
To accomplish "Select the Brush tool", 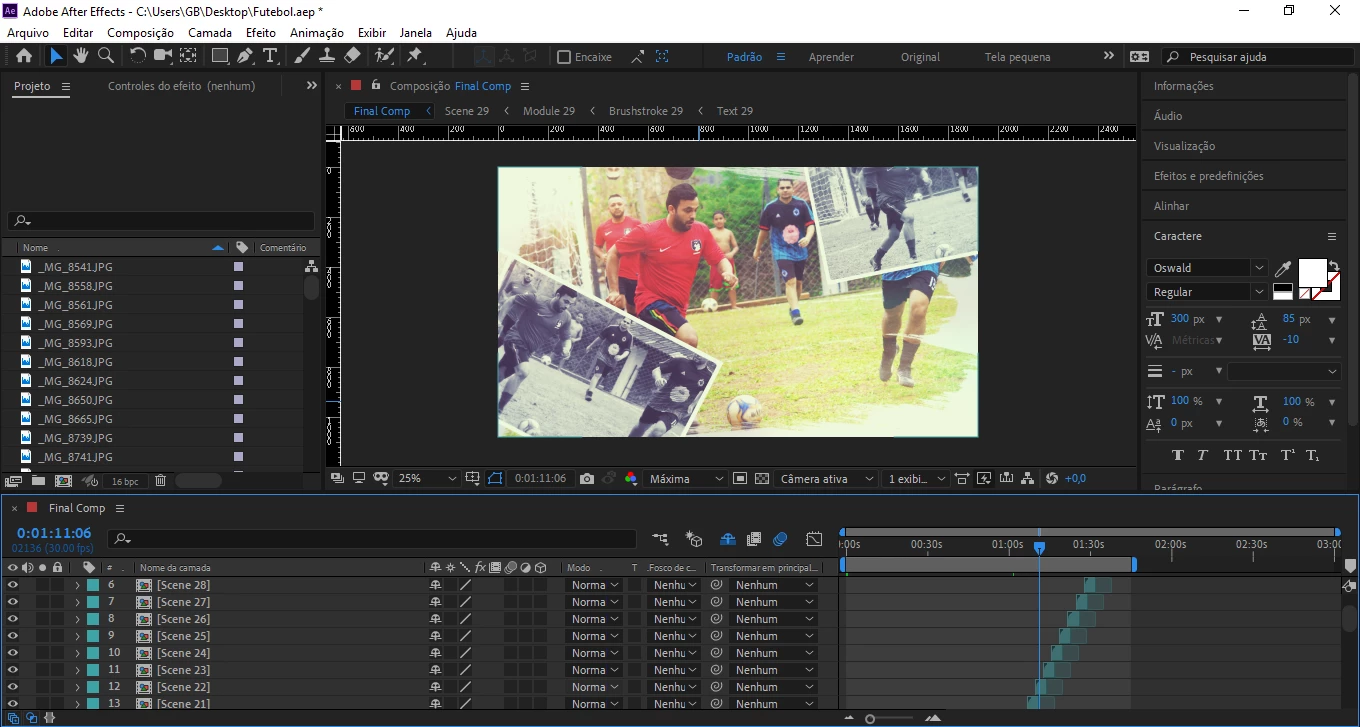I will pyautogui.click(x=303, y=56).
